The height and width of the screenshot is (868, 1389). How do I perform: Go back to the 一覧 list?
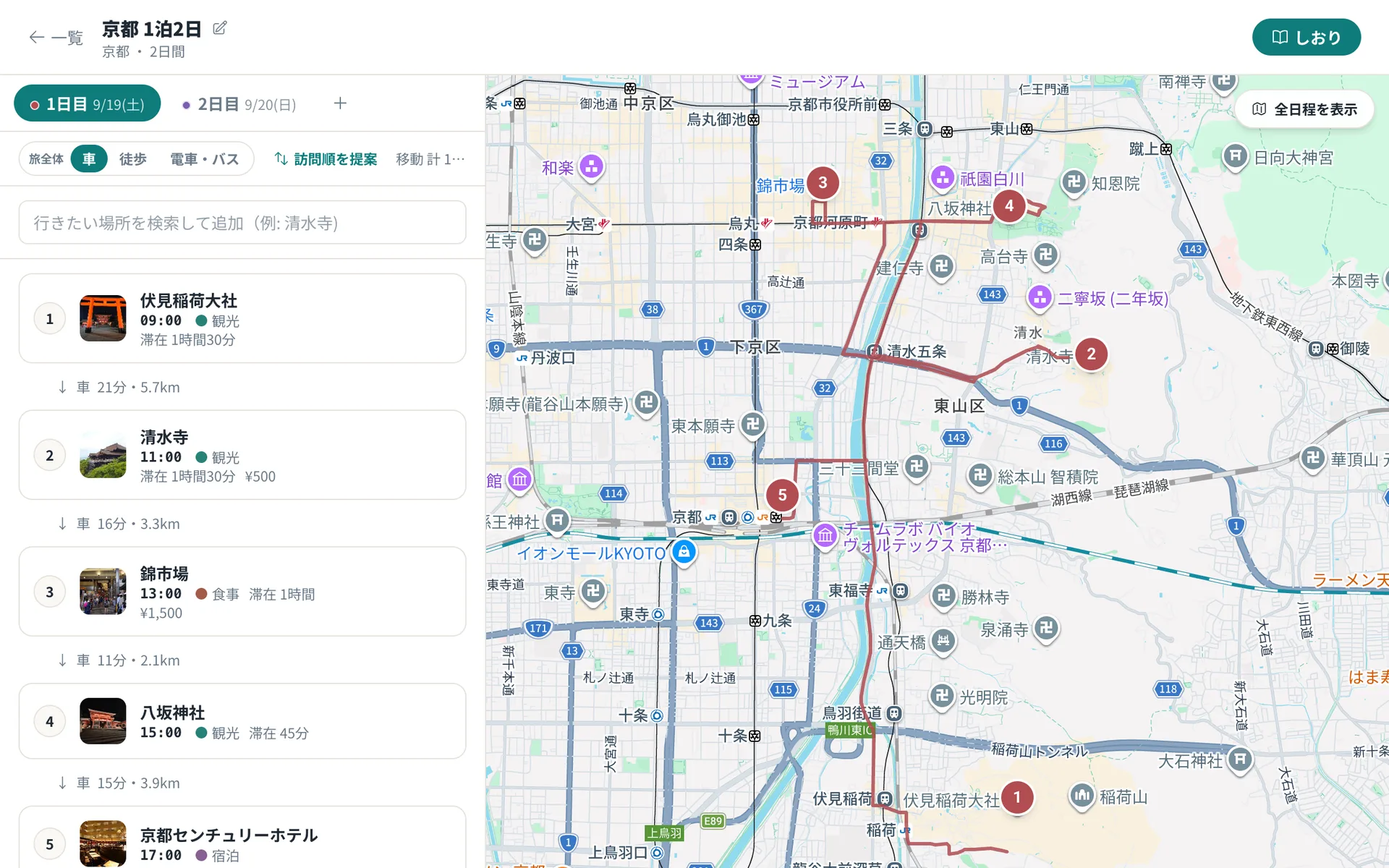(56, 38)
